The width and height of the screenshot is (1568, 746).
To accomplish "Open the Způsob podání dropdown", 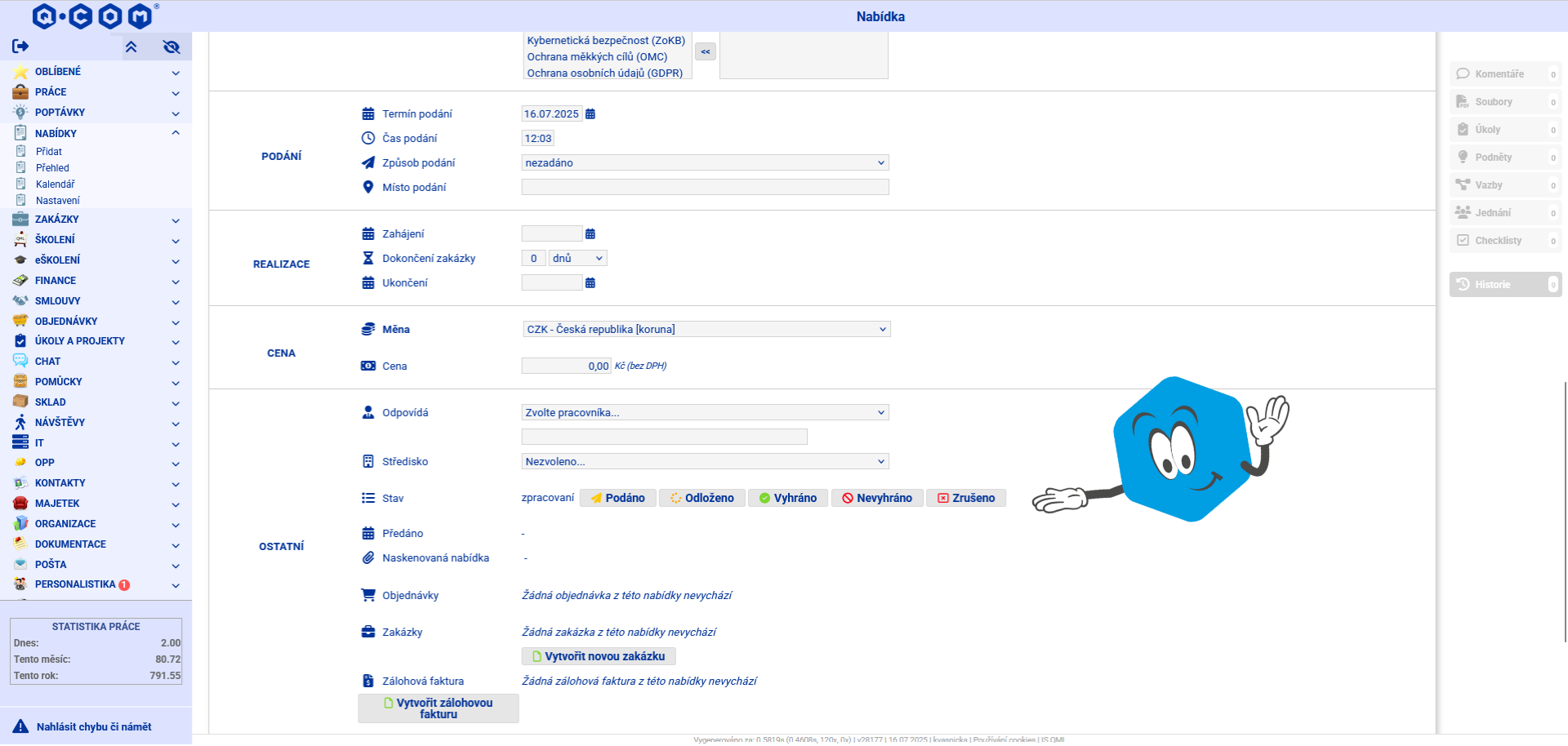I will tap(705, 163).
